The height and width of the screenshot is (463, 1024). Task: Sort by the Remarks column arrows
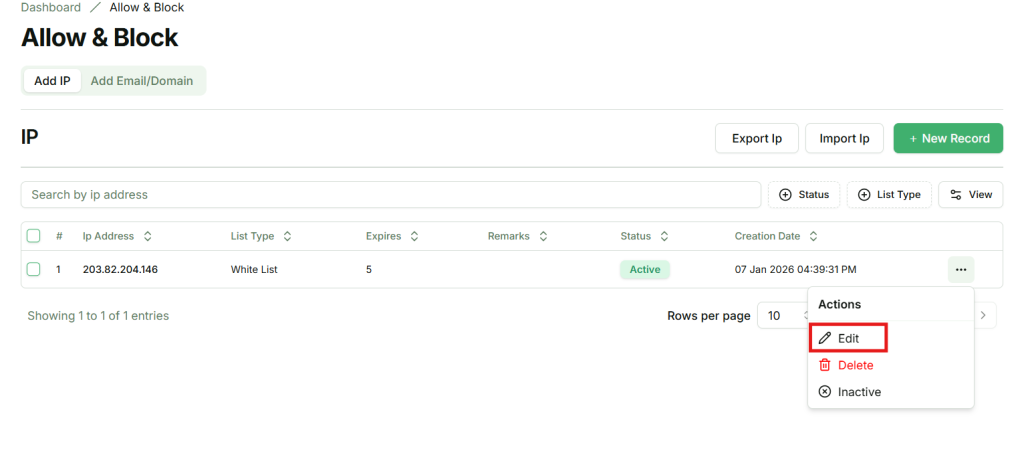543,237
